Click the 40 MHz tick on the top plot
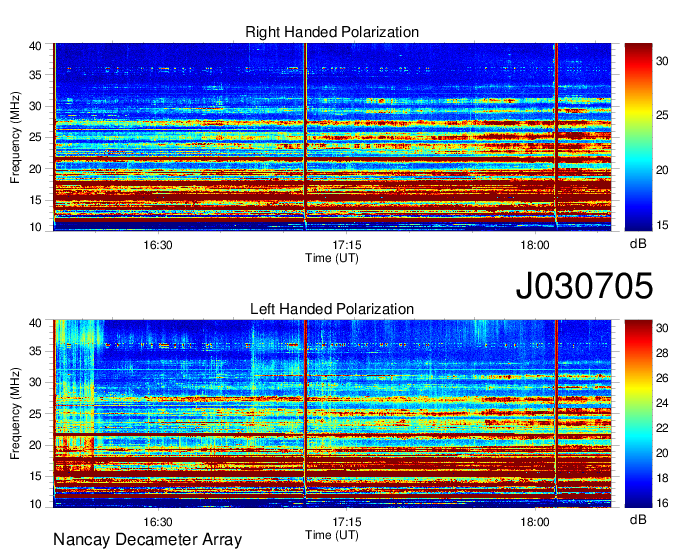Image resolution: width=680 pixels, height=552 pixels. click(35, 46)
